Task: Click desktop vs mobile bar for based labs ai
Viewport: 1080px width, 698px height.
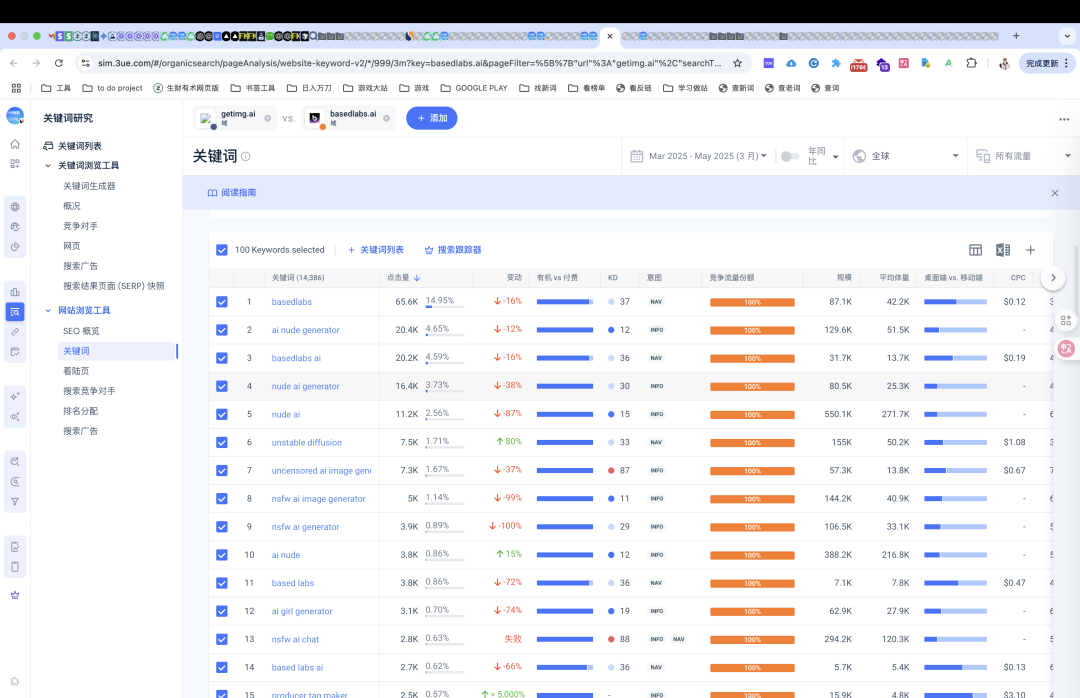Action: 955,667
